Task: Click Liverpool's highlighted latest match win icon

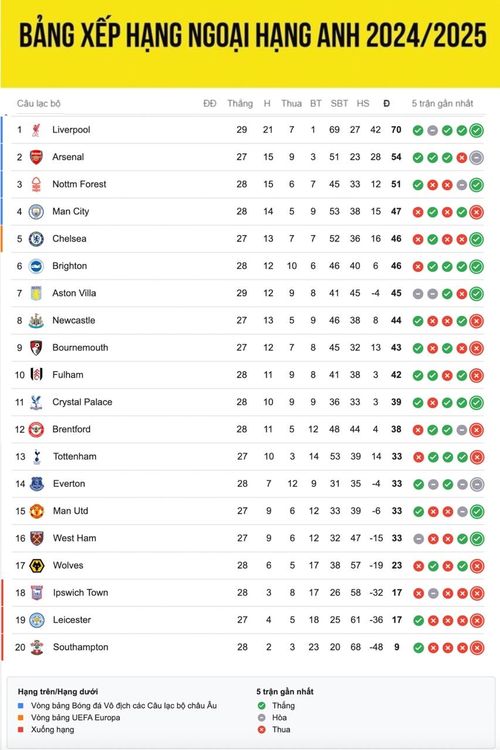Action: (x=476, y=130)
